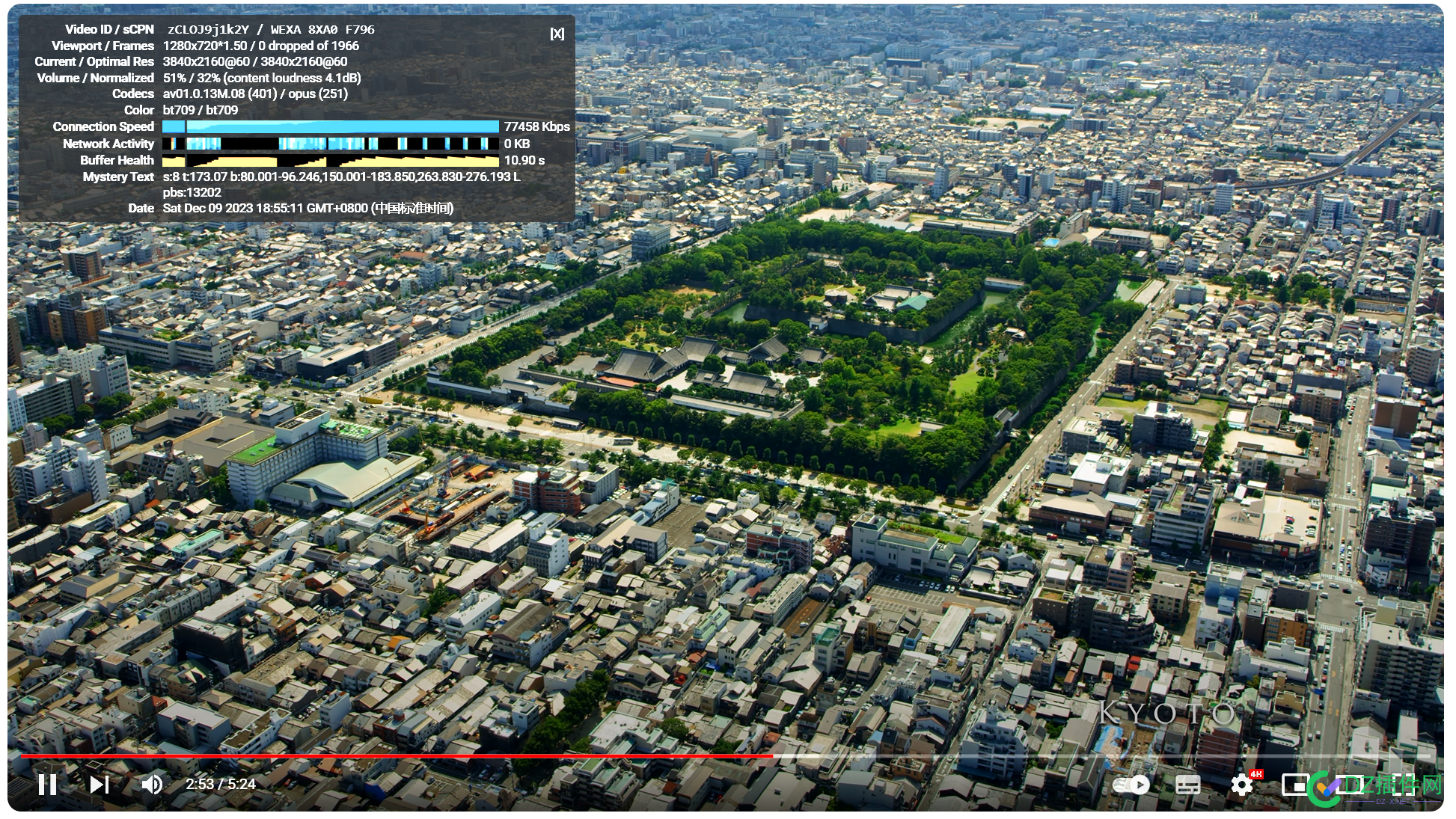Image resolution: width=1456 pixels, height=819 pixels.
Task: Click the 0 KB network activity value
Action: [517, 144]
